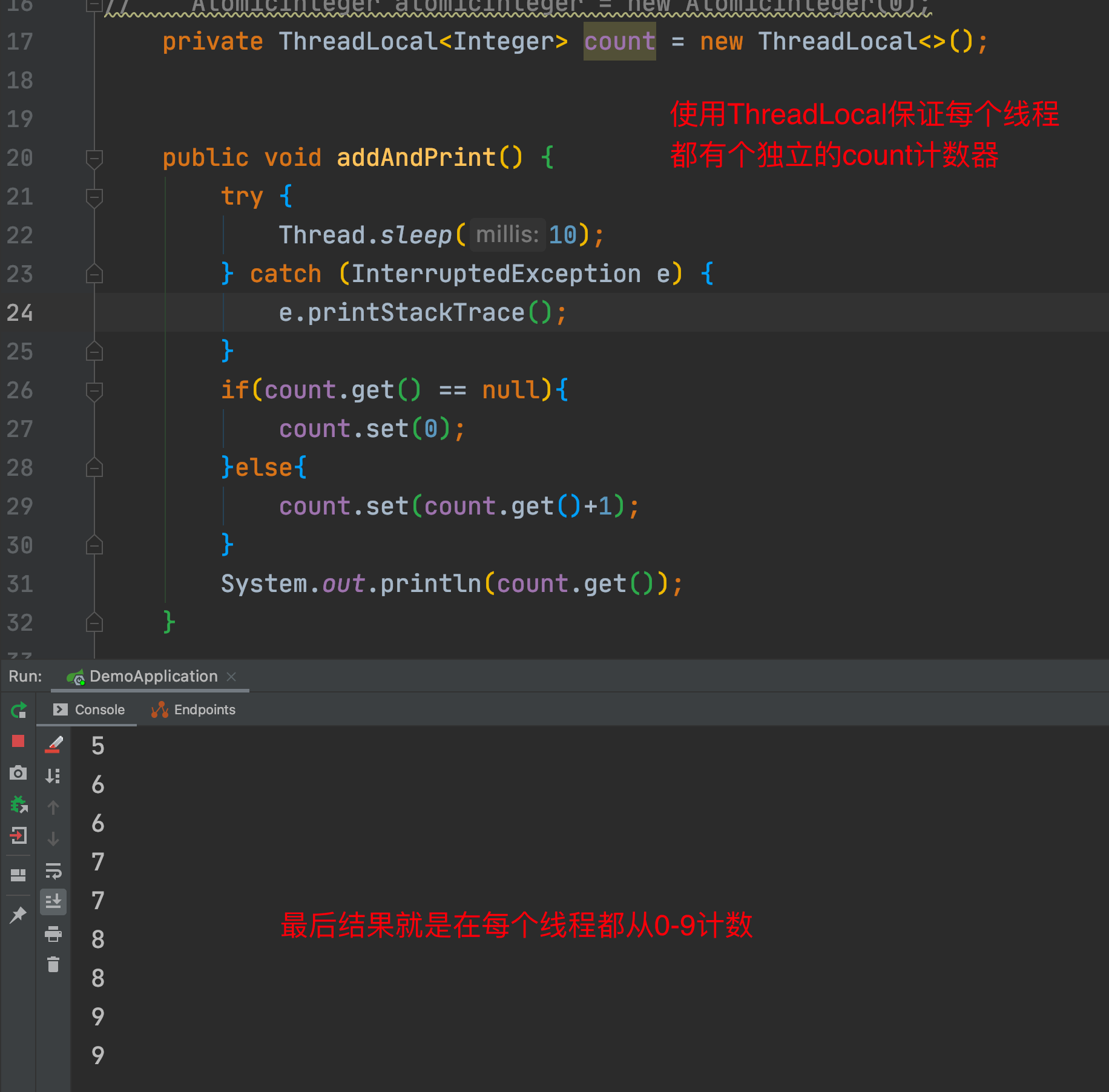The height and width of the screenshot is (1092, 1109).
Task: Click first console output line 5
Action: [98, 746]
